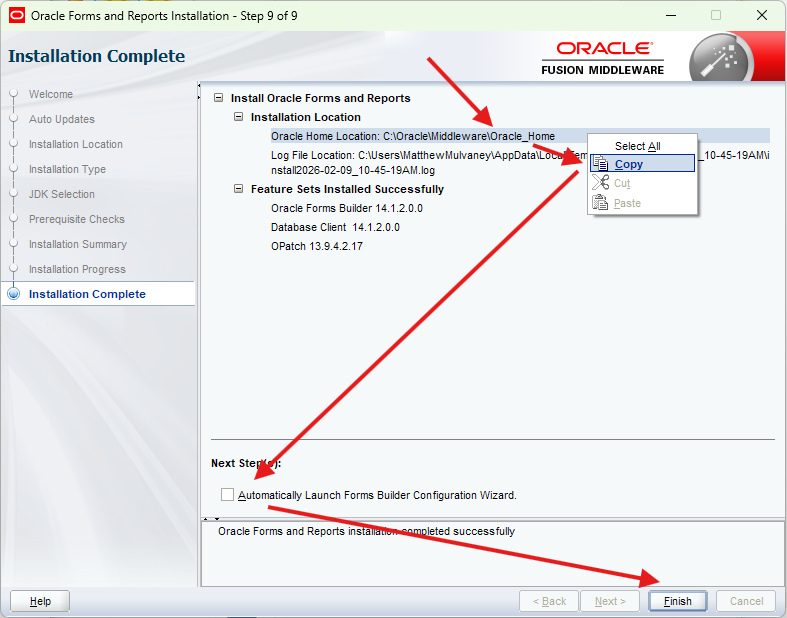Viewport: 787px width, 618px height.
Task: Choose Paste in the context menu
Action: (x=642, y=202)
